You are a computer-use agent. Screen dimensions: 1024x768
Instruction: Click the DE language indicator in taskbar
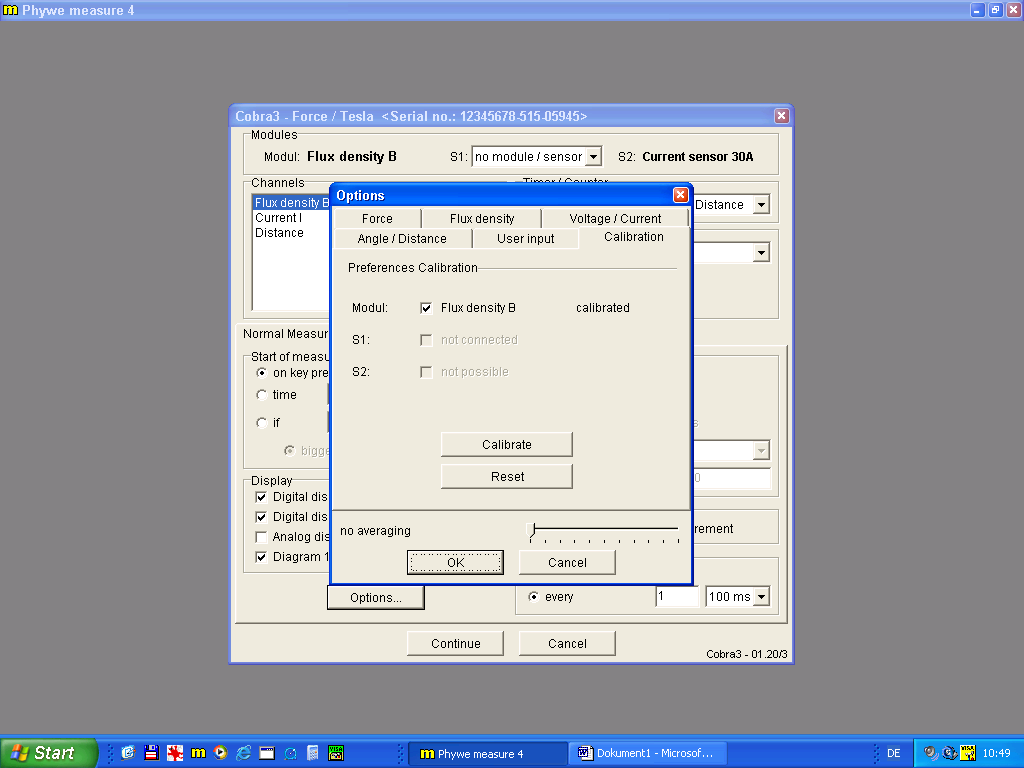click(x=893, y=753)
